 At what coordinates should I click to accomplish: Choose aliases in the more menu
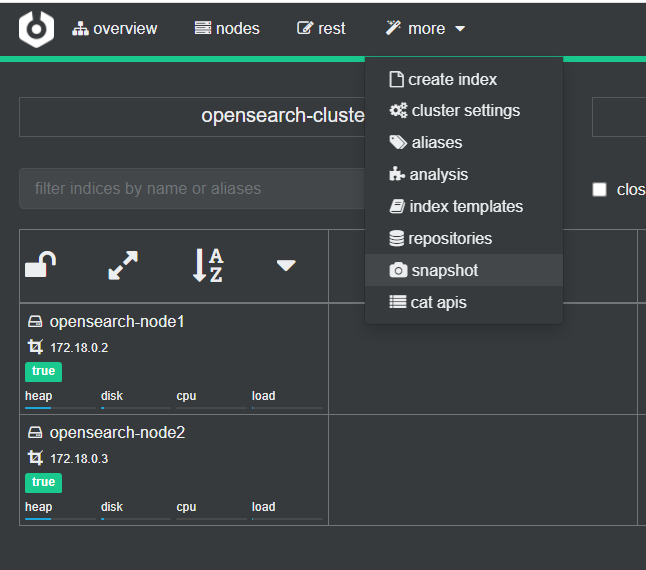coord(464,142)
